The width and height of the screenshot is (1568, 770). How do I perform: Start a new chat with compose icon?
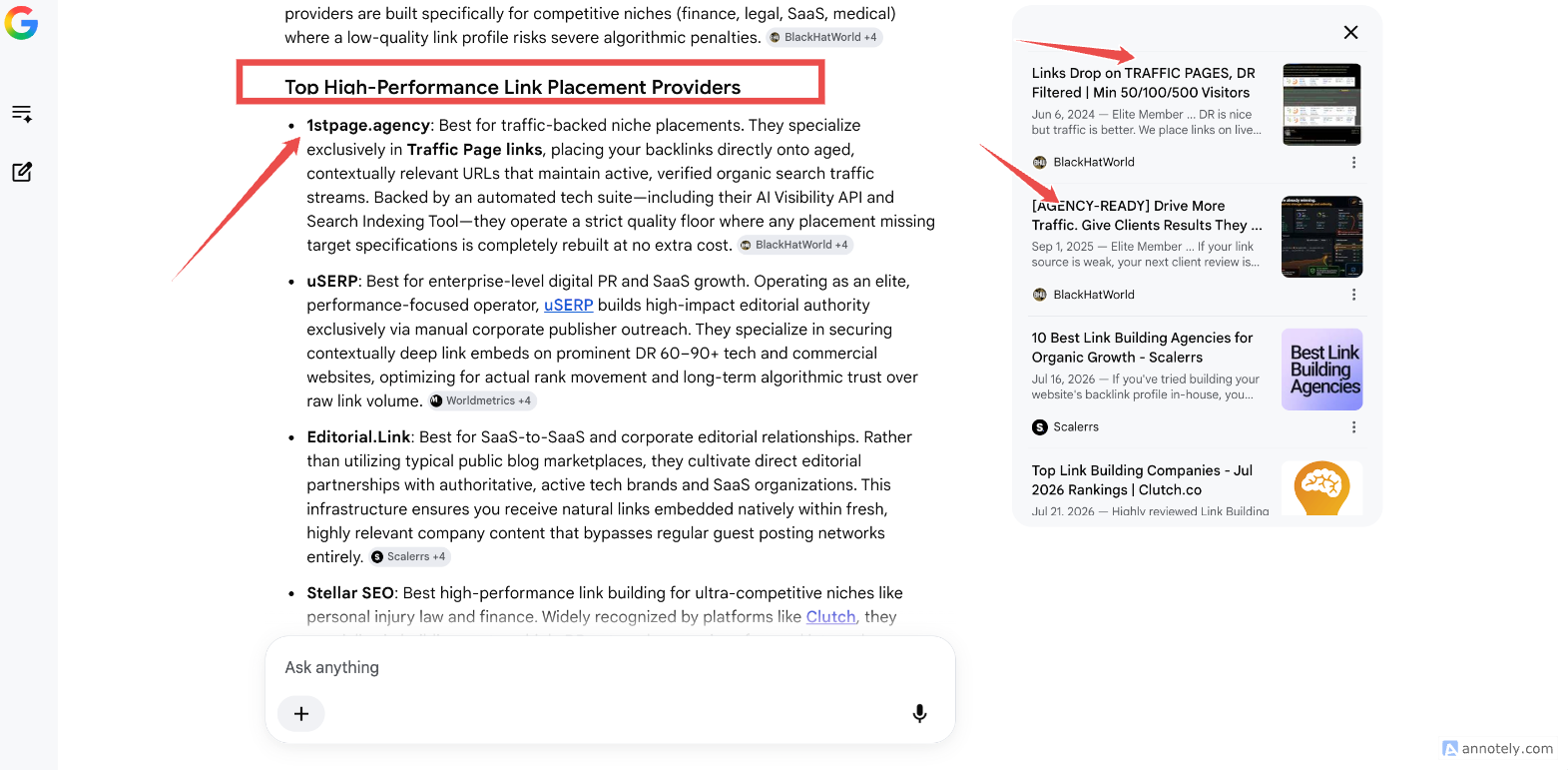click(x=22, y=172)
